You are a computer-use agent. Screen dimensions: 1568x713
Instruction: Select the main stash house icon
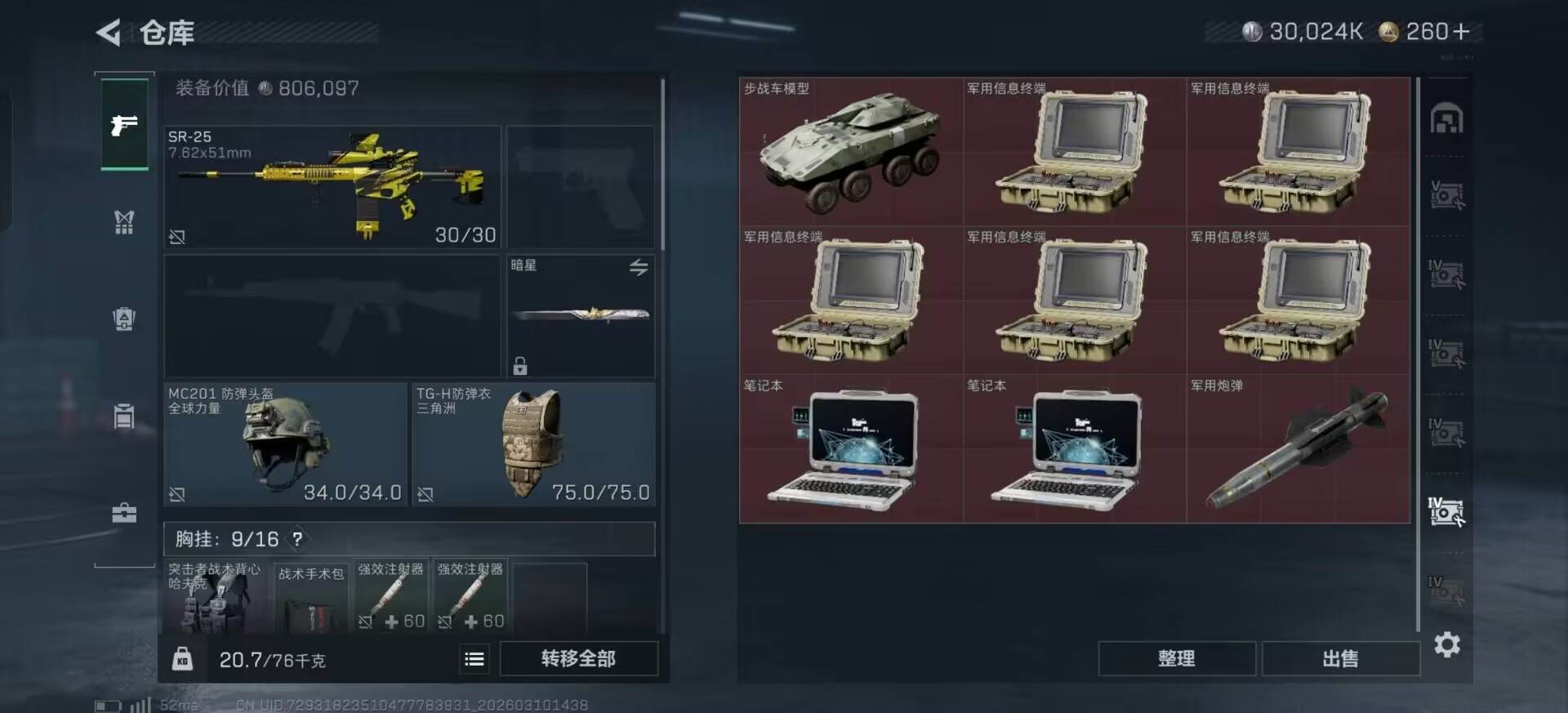1446,119
